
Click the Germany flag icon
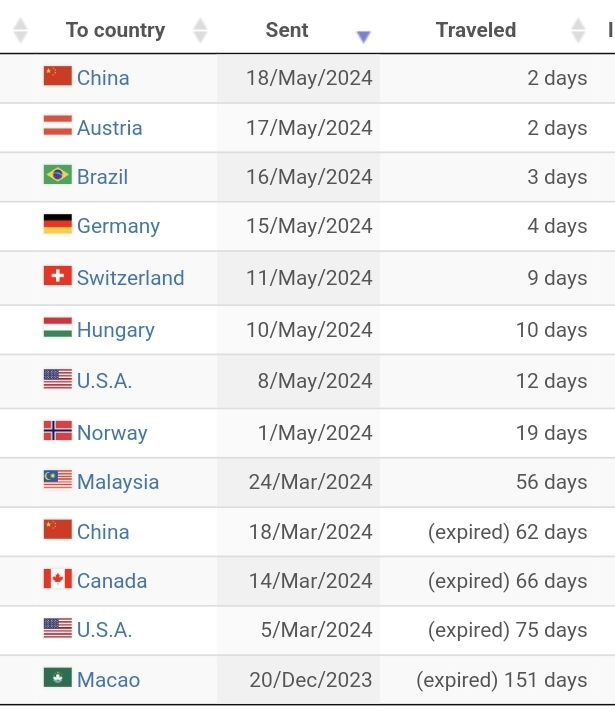(x=58, y=224)
